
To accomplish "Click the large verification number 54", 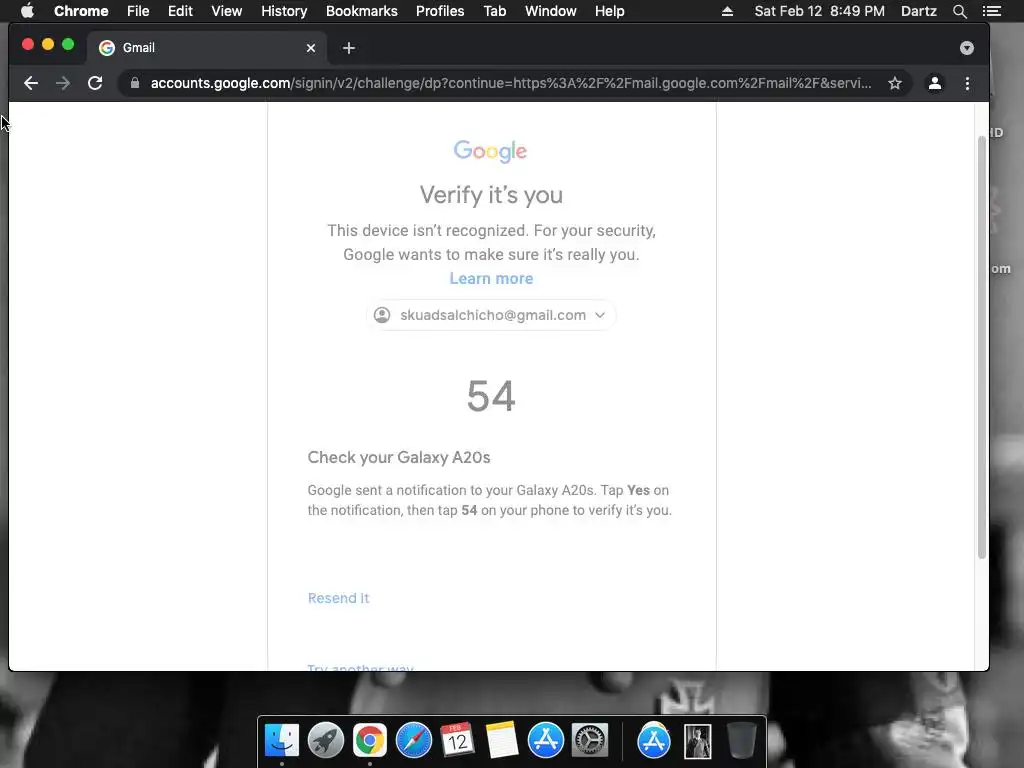I will 491,396.
